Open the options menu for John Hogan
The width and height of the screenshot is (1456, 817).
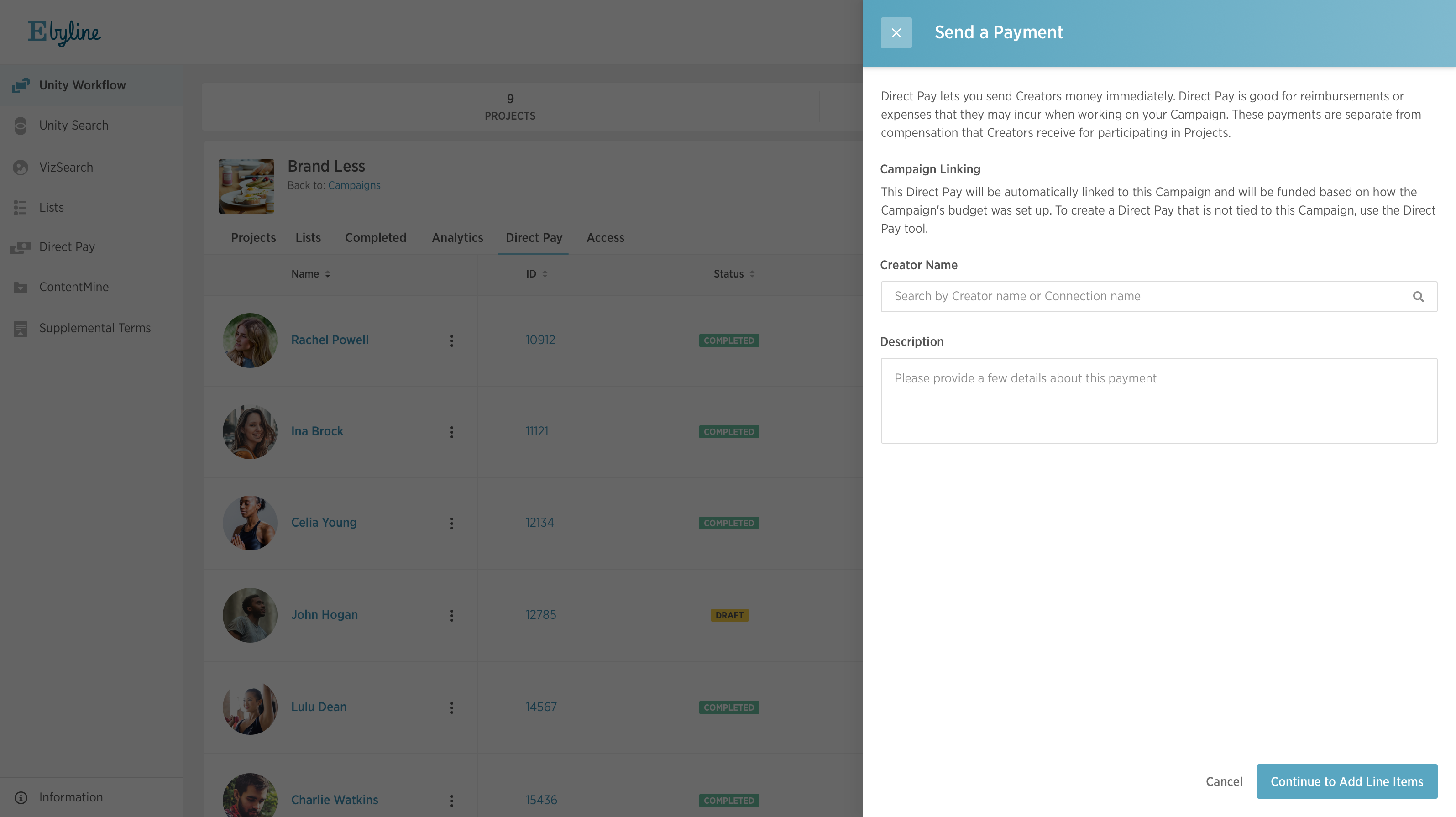(x=451, y=615)
